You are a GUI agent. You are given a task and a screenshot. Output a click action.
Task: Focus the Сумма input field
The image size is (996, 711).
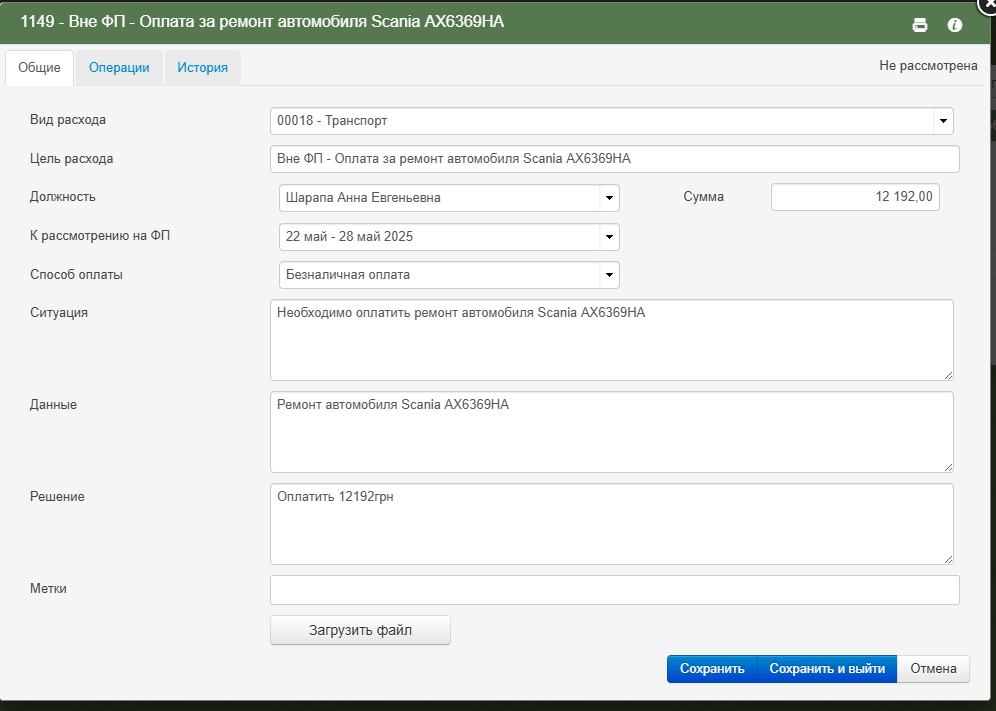click(x=855, y=197)
